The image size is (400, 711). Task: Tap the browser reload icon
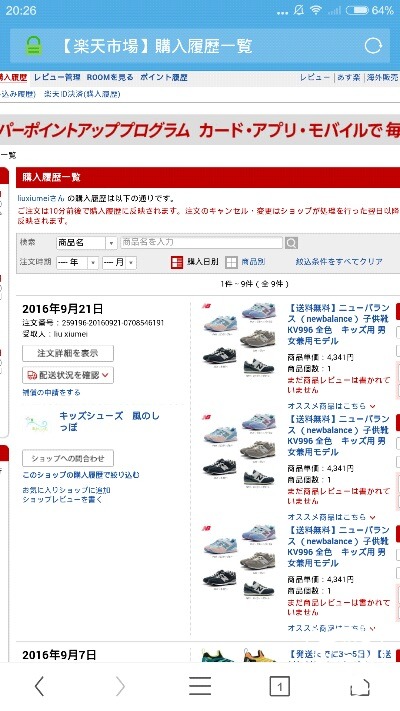pos(373,46)
